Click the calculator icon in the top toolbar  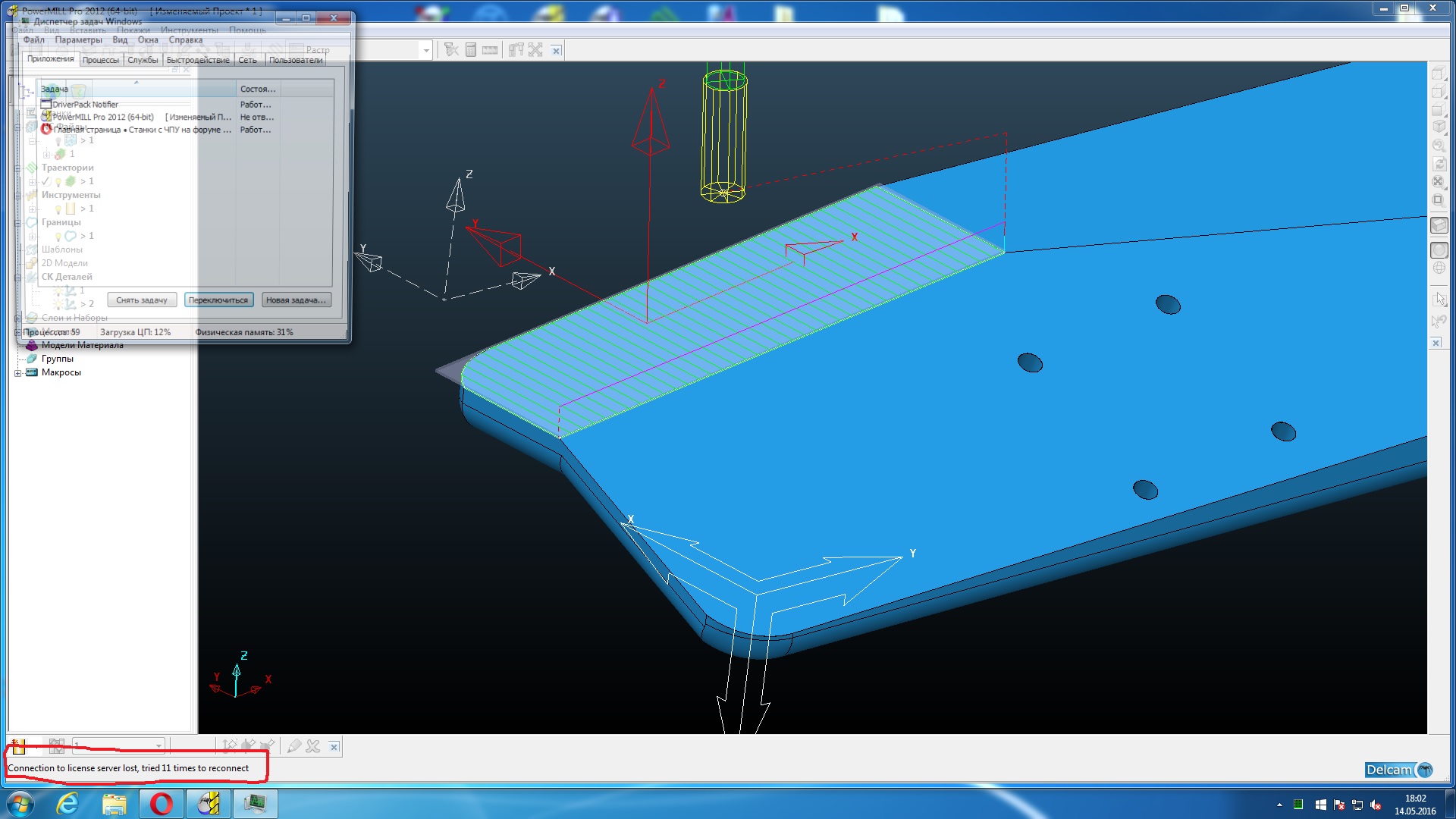(470, 50)
